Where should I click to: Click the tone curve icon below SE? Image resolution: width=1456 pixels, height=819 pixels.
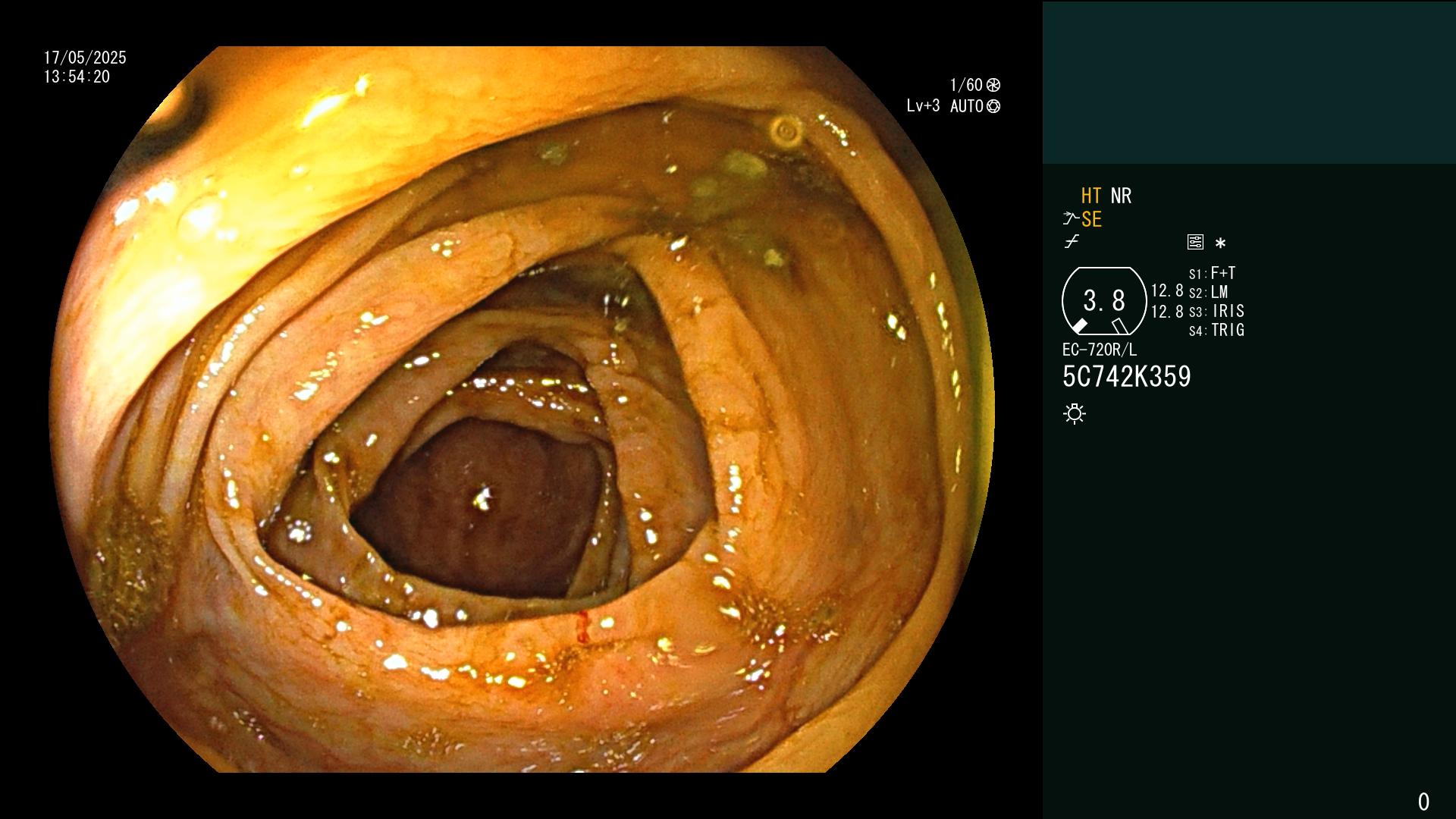coord(1072,242)
